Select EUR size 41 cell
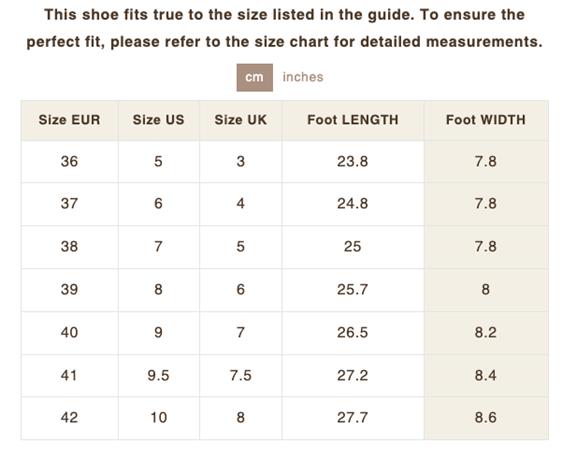The width and height of the screenshot is (576, 457). click(x=69, y=375)
